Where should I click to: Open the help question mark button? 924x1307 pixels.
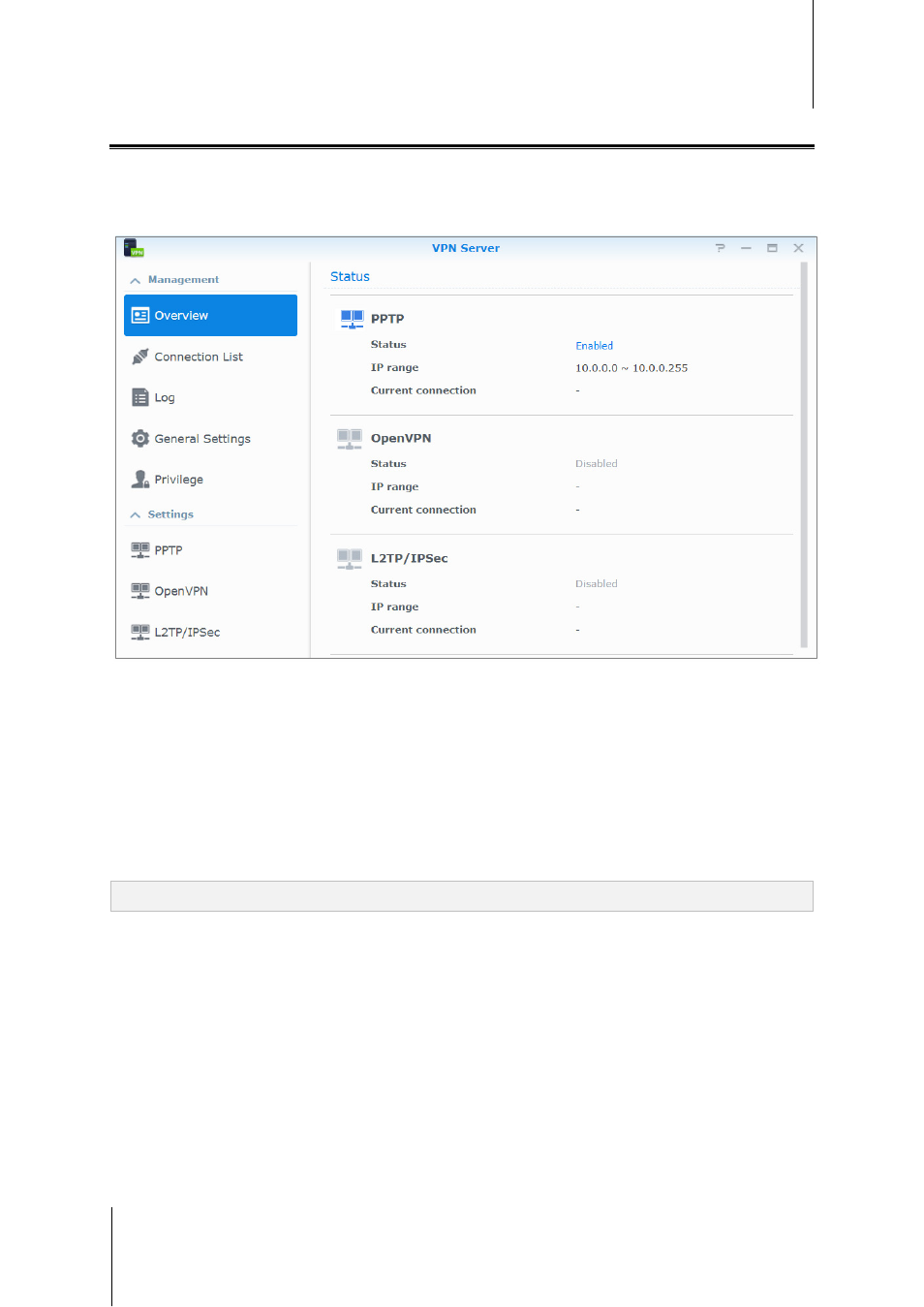pyautogui.click(x=721, y=248)
